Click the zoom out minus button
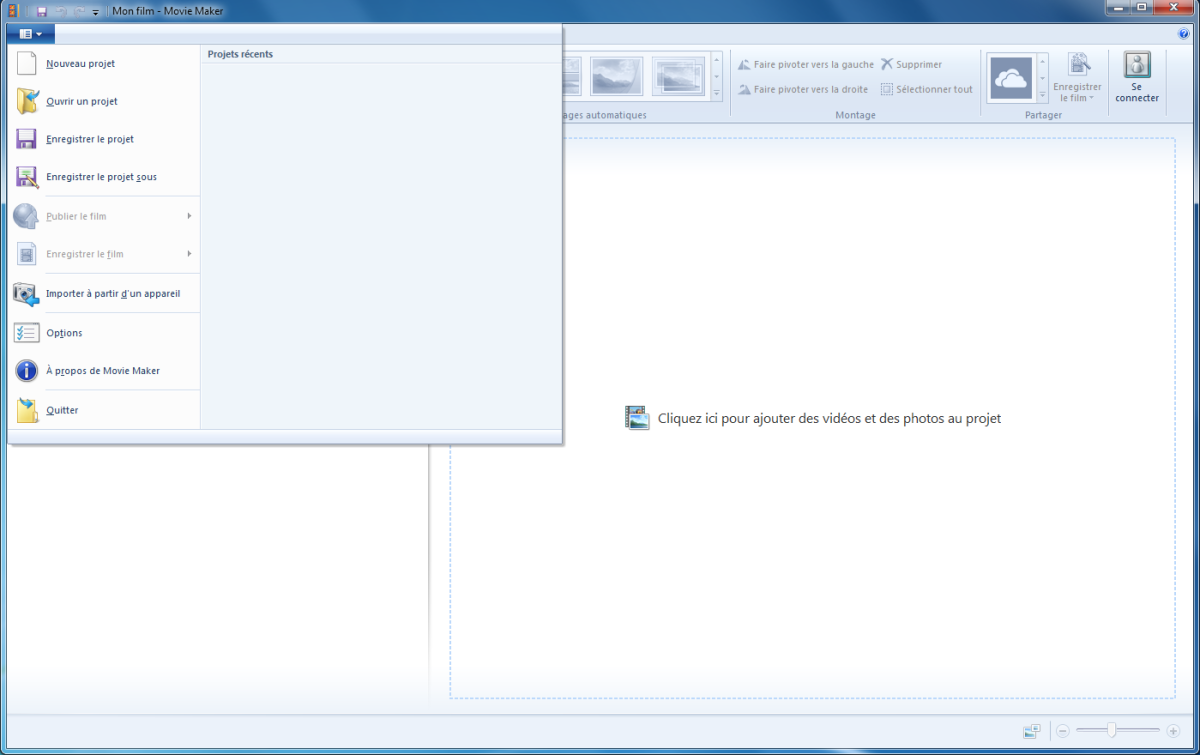 tap(1063, 731)
